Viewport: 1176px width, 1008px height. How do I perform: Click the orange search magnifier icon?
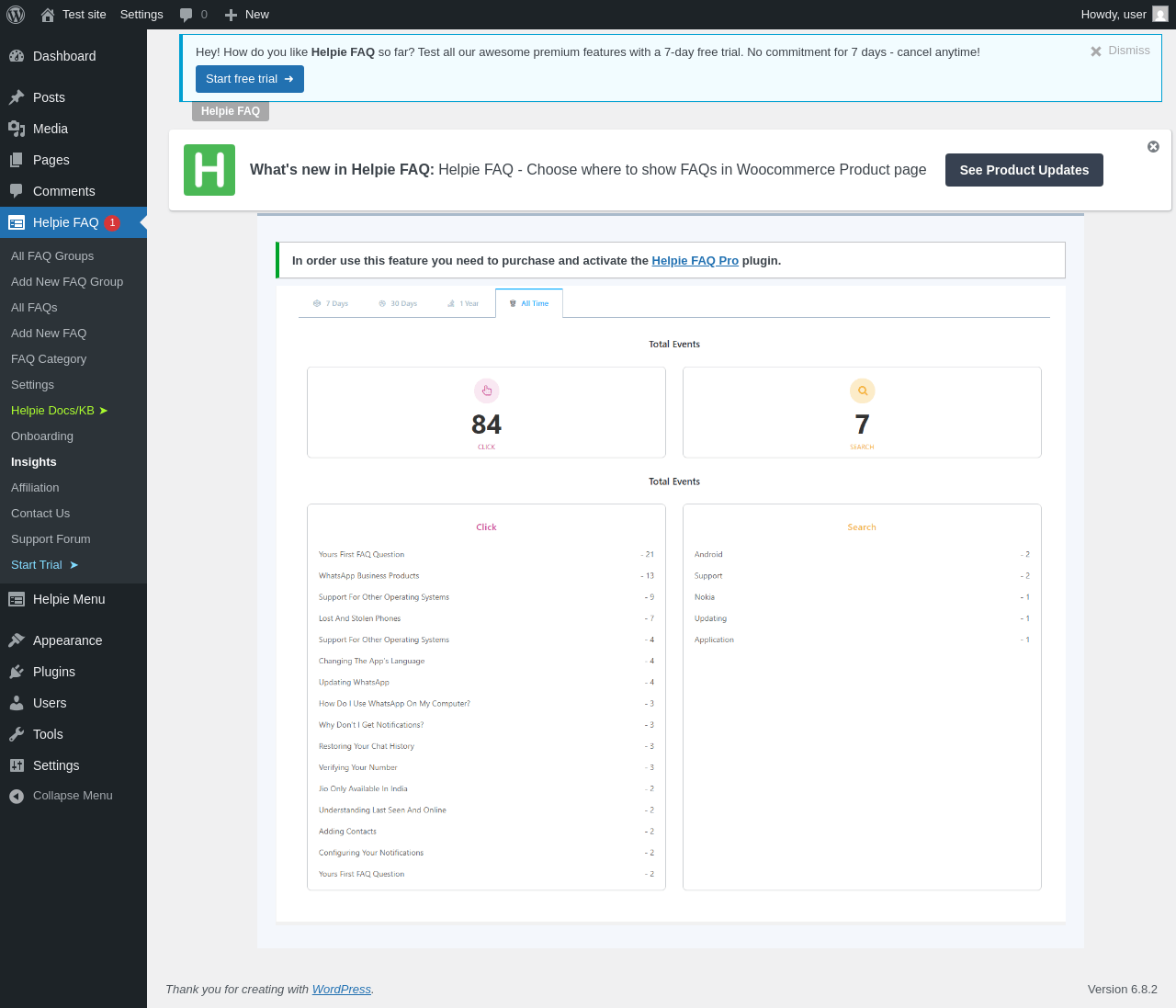pyautogui.click(x=862, y=391)
